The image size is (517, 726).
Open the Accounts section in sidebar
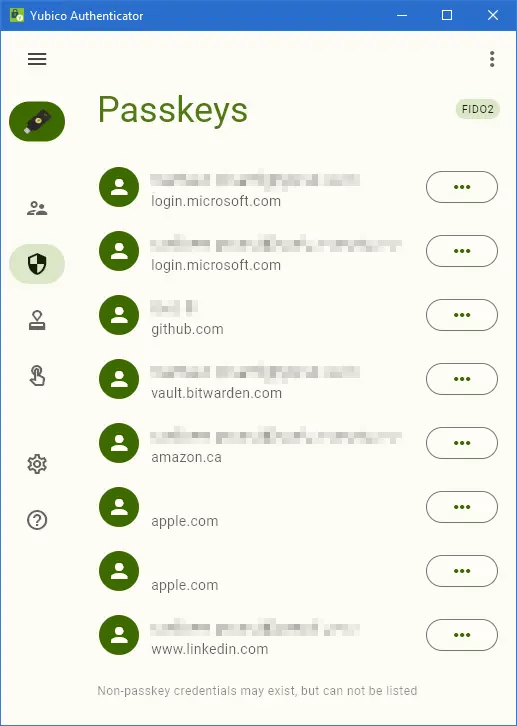37,208
